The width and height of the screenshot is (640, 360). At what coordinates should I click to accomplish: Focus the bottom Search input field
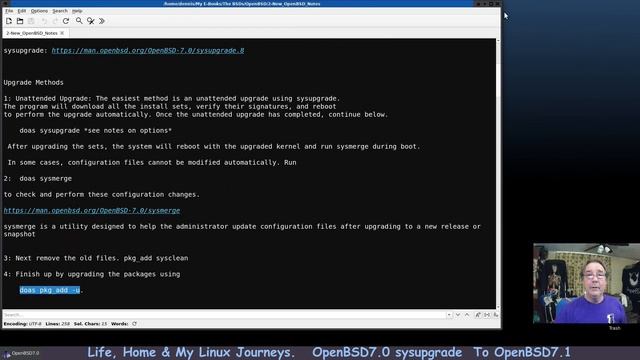coord(224,315)
